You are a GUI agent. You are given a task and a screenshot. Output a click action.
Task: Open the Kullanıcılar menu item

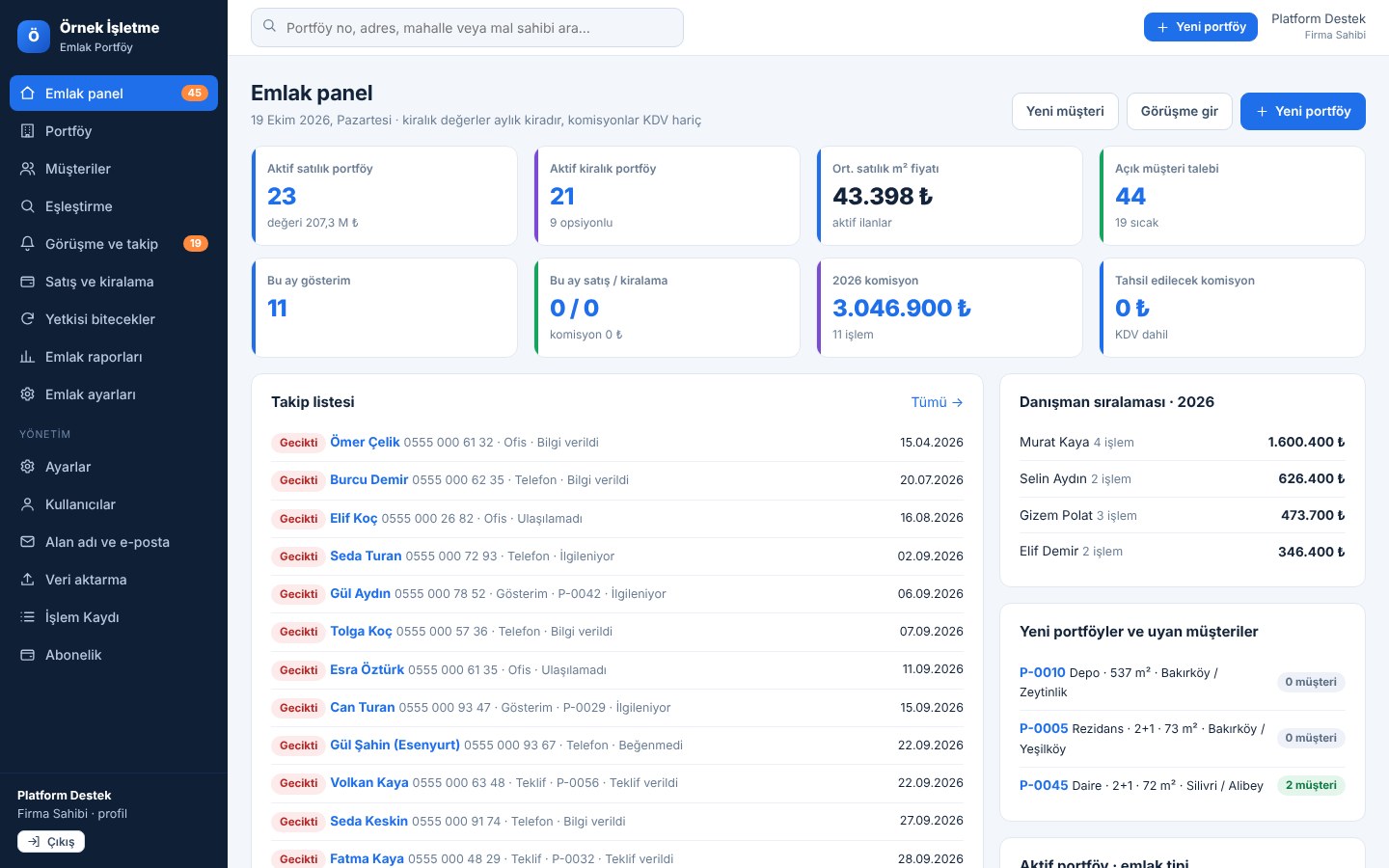(x=114, y=504)
